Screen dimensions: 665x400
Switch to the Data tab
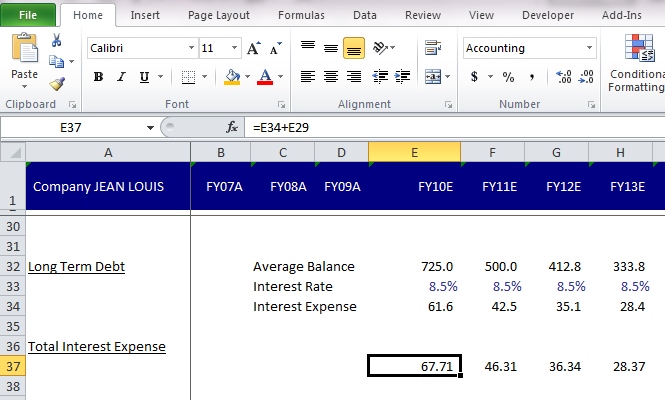[365, 15]
